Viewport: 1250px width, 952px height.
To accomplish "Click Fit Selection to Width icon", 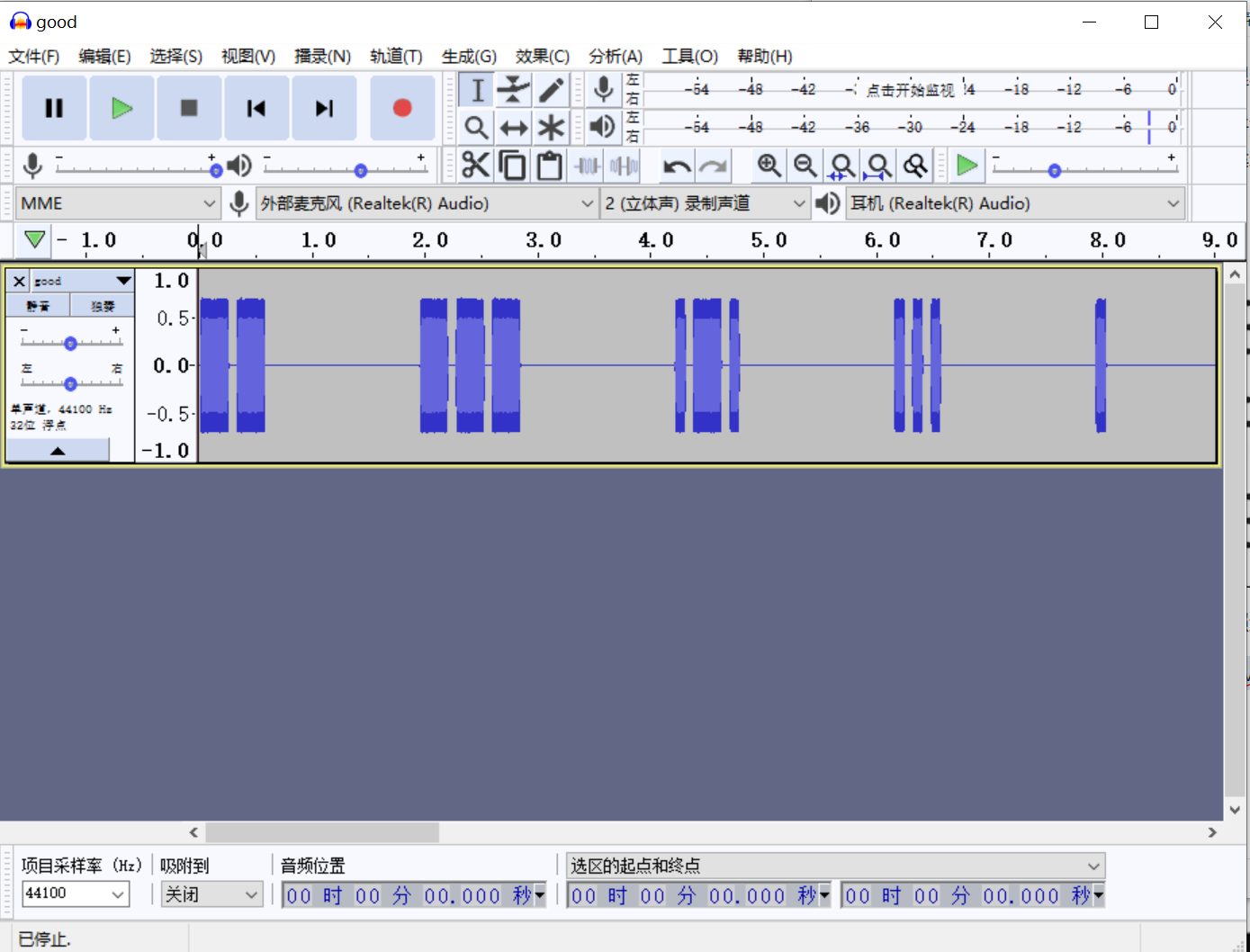I will pyautogui.click(x=842, y=166).
